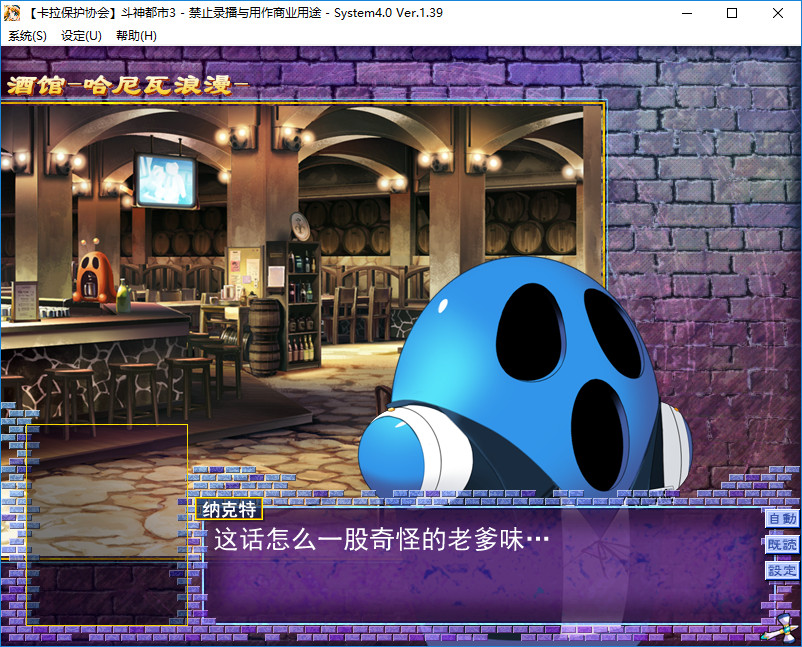The width and height of the screenshot is (802, 647).
Task: Click the speaker name tag 纳克特
Action: [x=229, y=509]
